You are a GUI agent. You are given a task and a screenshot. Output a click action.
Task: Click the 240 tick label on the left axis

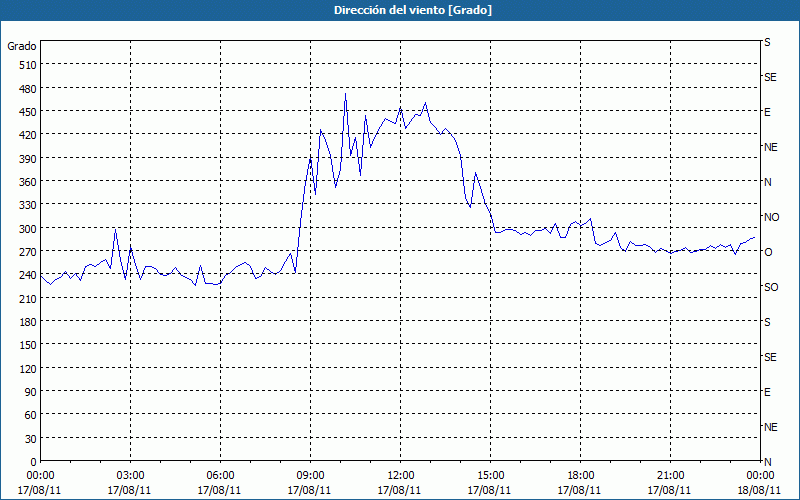click(x=28, y=276)
